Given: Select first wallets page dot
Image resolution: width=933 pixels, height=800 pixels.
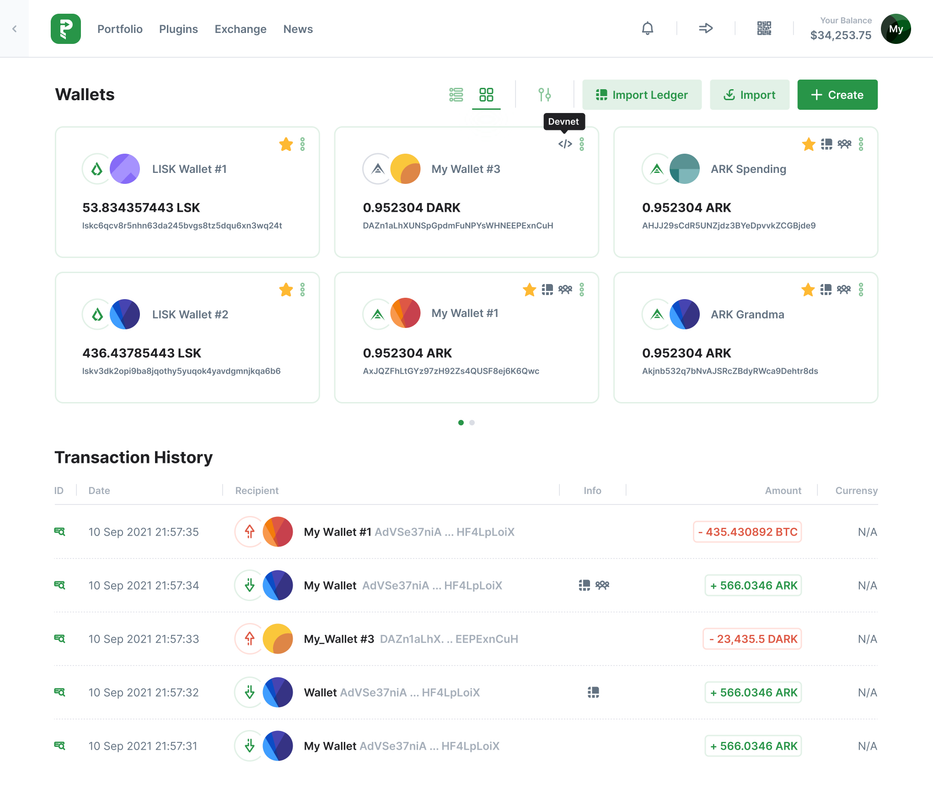Looking at the screenshot, I should [461, 423].
